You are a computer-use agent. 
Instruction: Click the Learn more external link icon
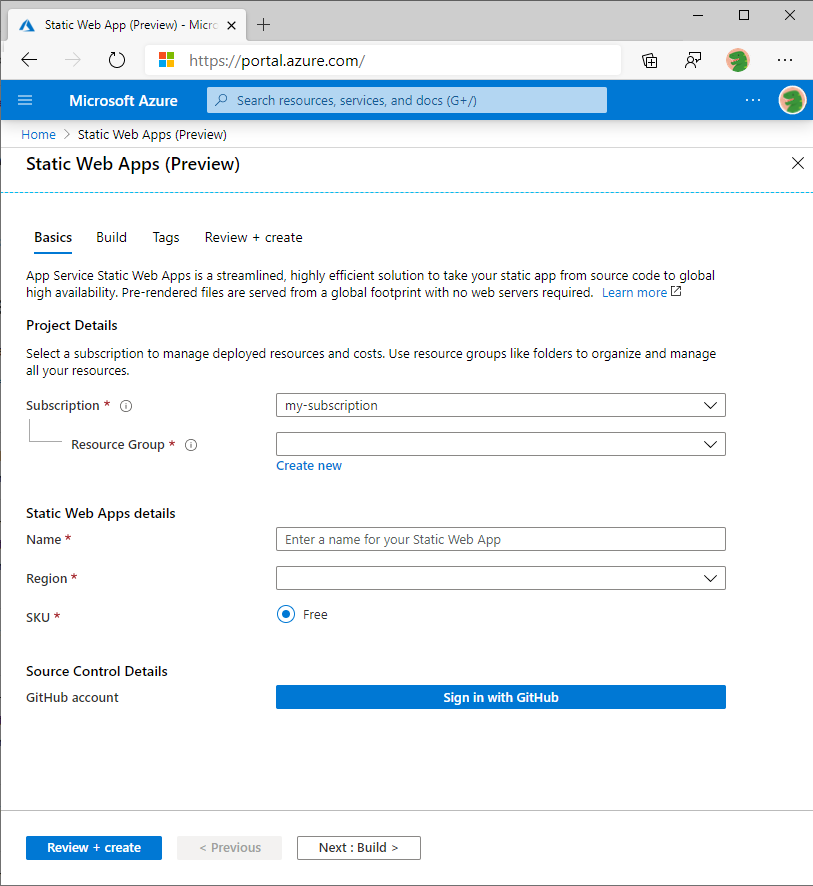tap(676, 292)
